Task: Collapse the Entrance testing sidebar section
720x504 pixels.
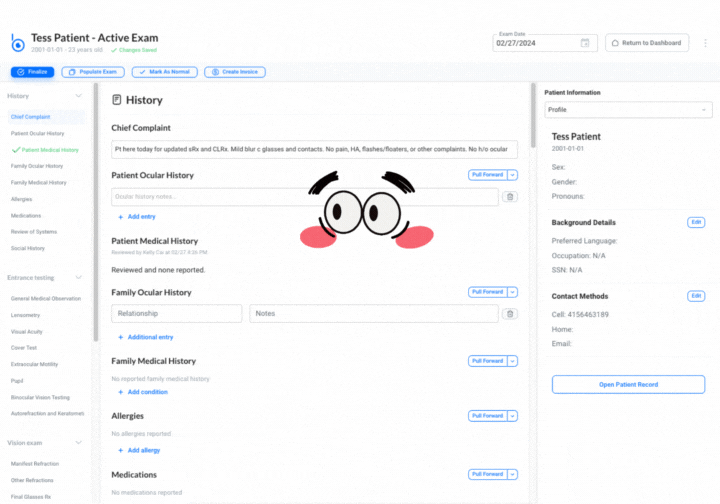Action: (x=79, y=277)
